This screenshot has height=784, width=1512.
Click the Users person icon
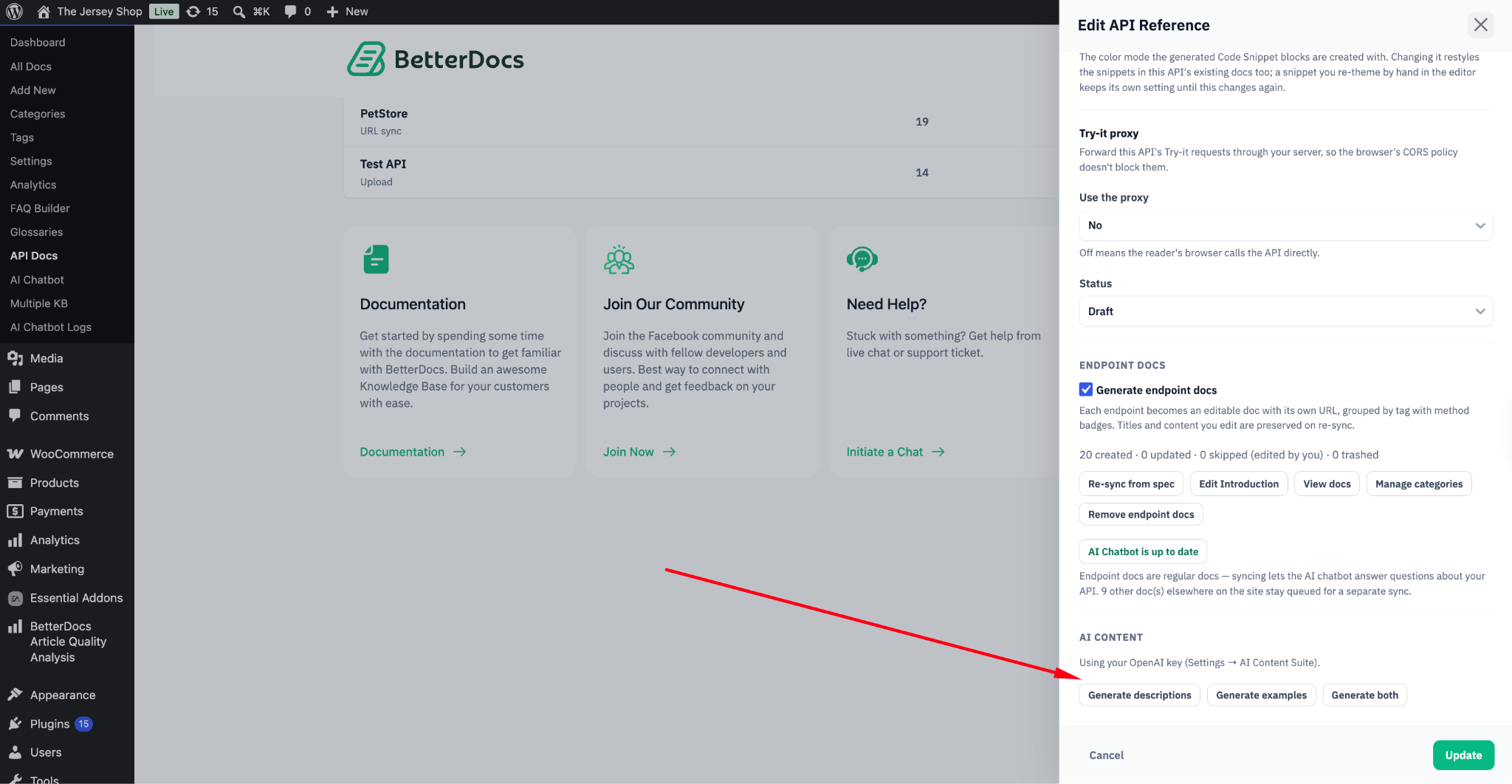(x=15, y=752)
